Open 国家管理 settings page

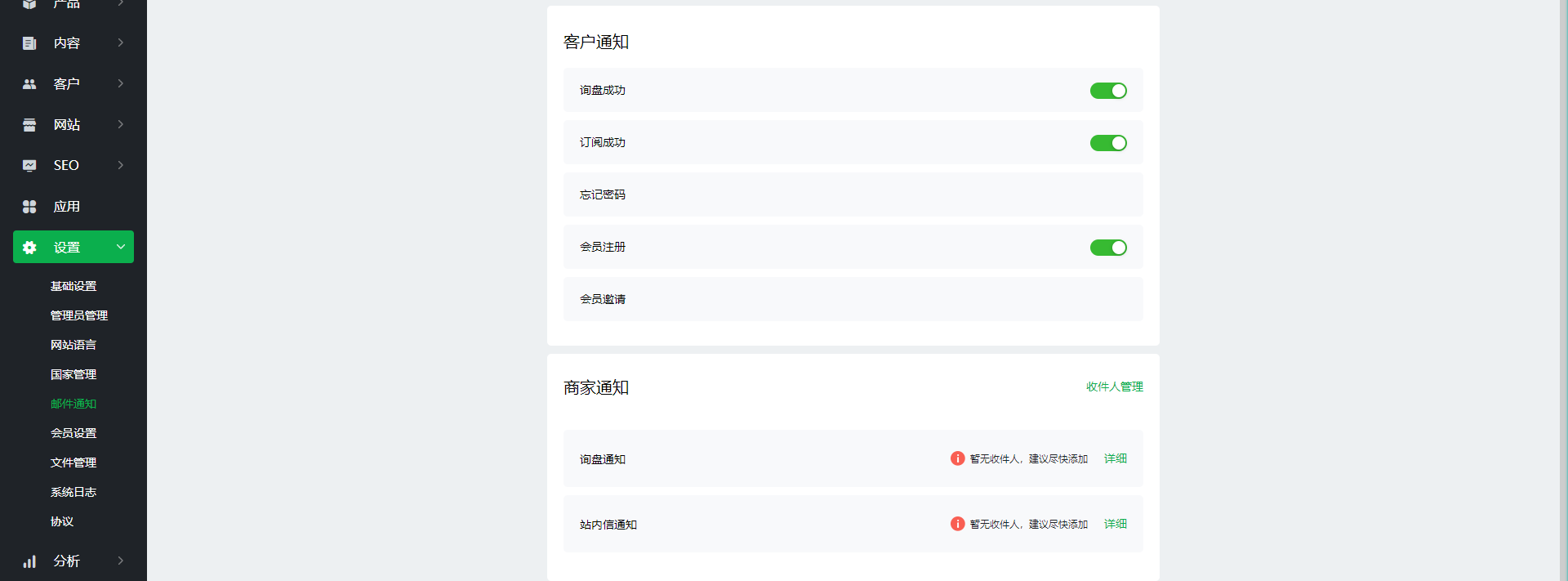pos(73,374)
